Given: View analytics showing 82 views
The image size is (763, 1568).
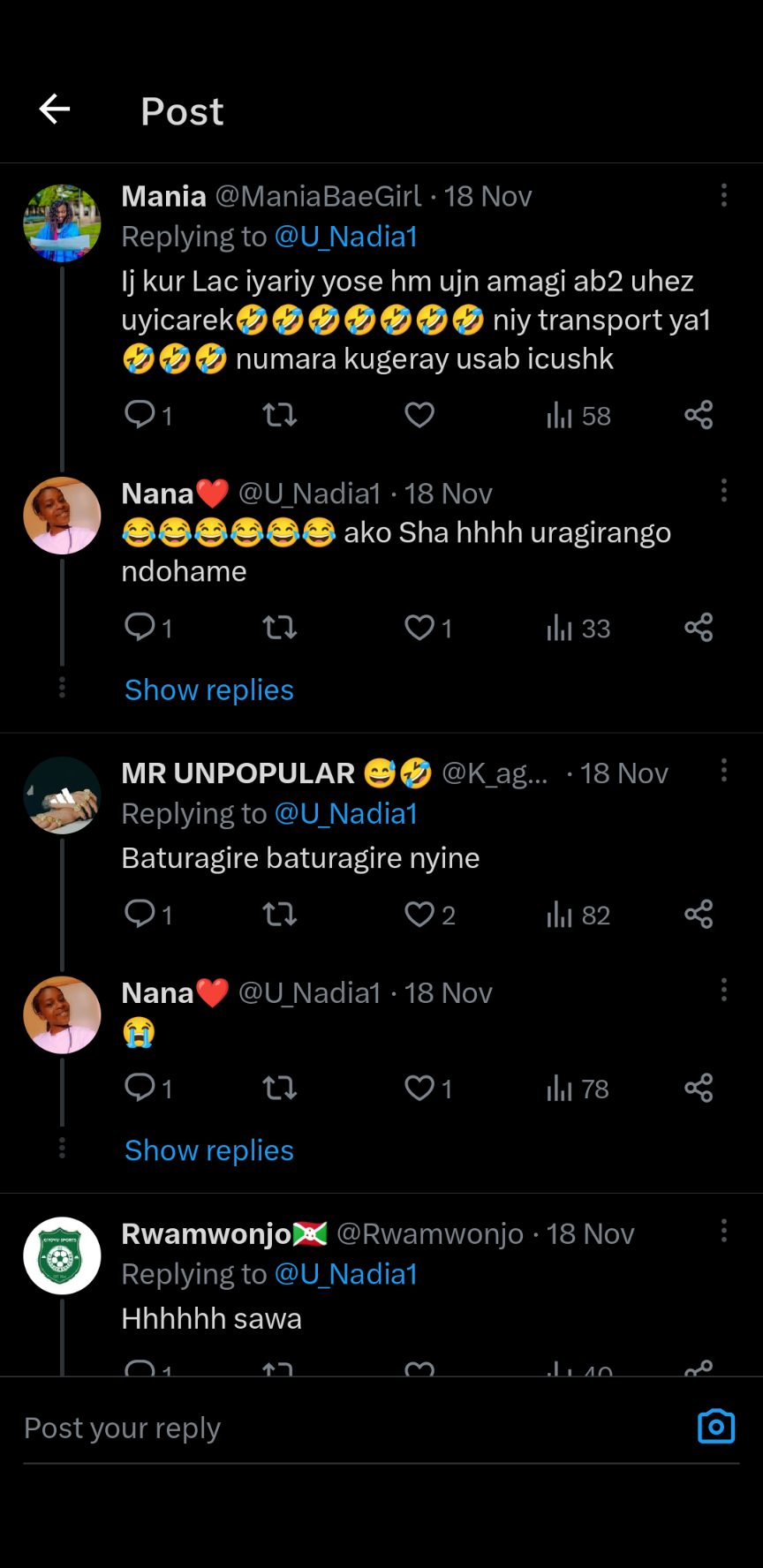Looking at the screenshot, I should click(x=578, y=916).
